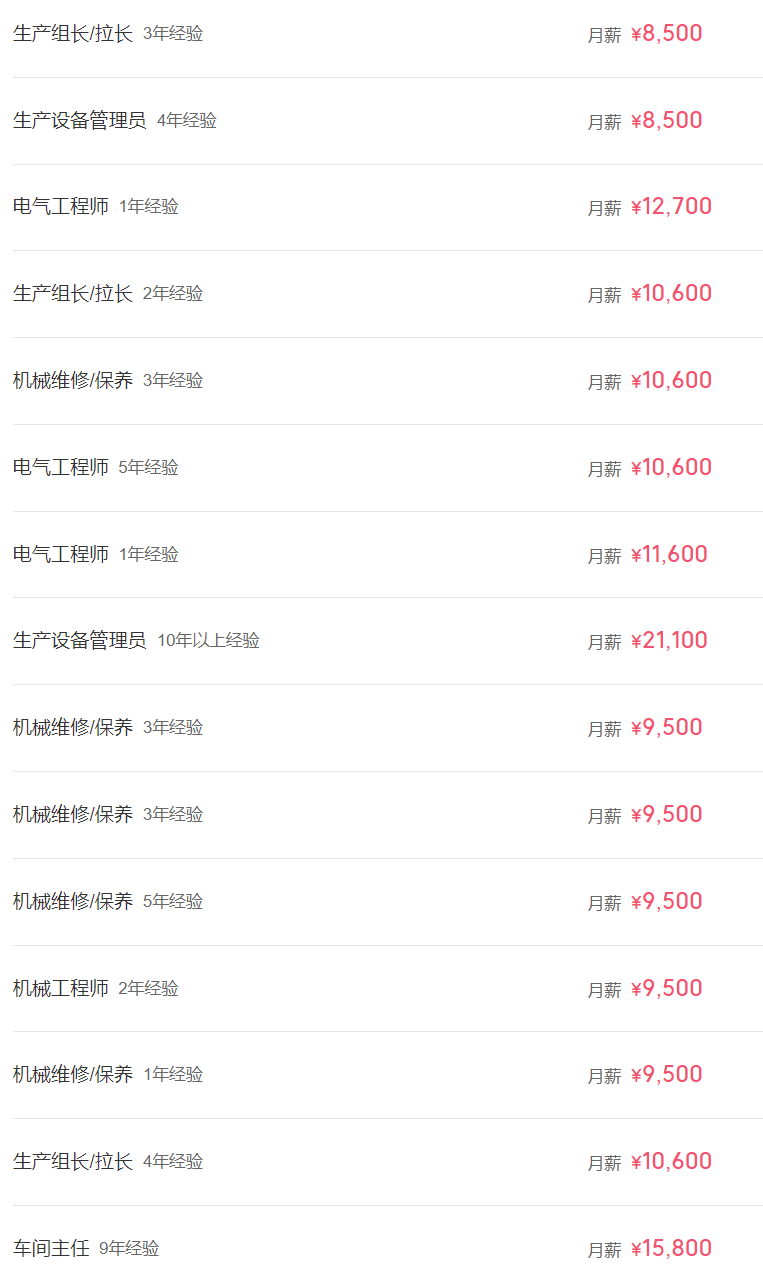Open the 车间主任 9年经验 listing

[x=387, y=1247]
